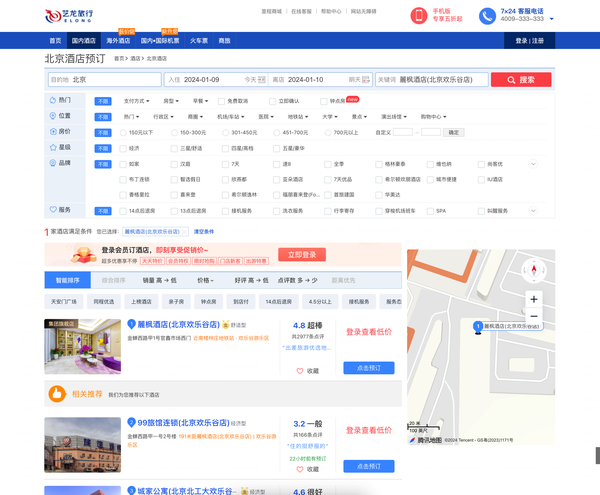Screen dimensions: 600x495
Task: Click the blue telephone customer service icon
Action: 487,16
